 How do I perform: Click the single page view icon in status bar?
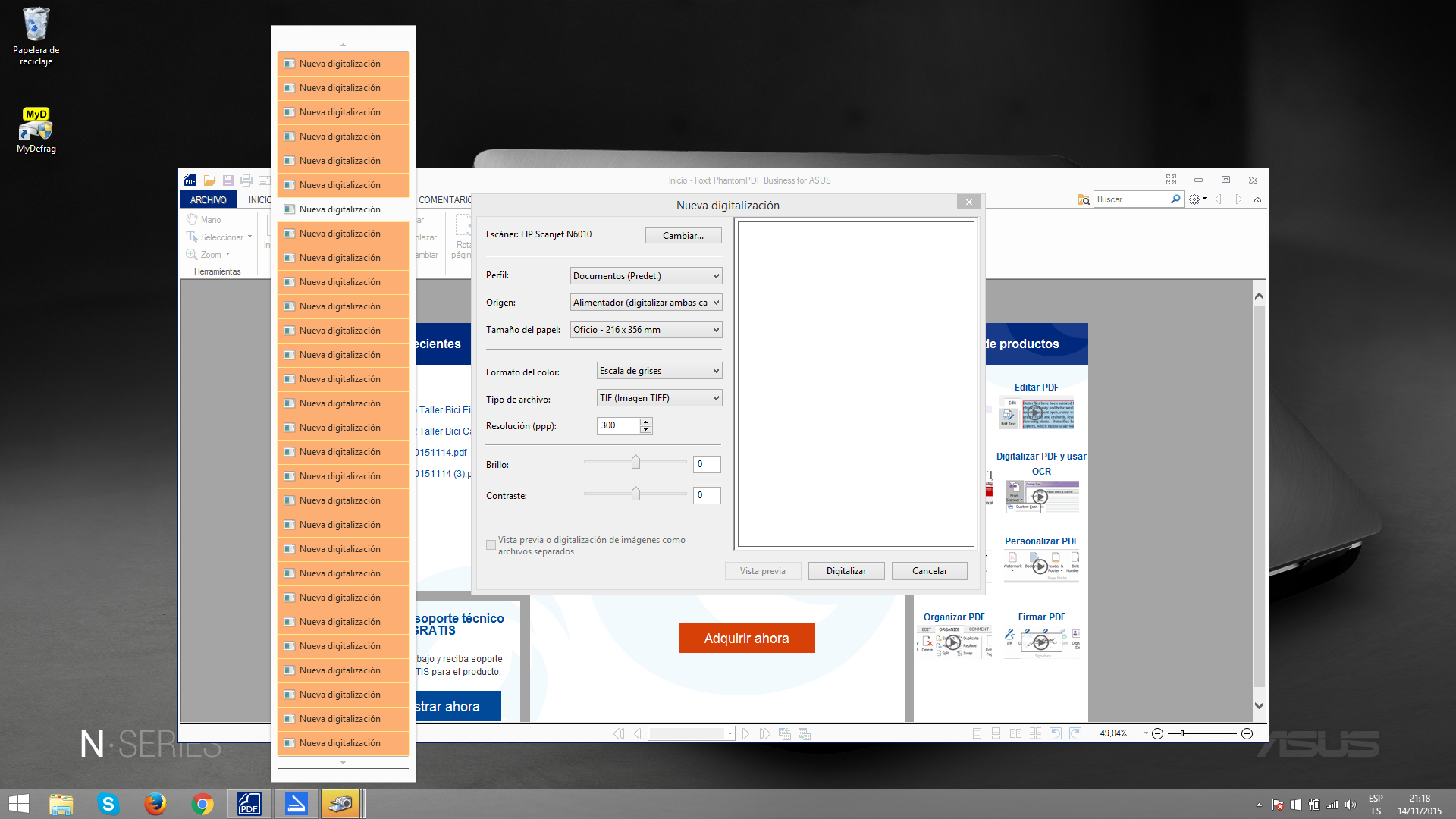pos(977,733)
